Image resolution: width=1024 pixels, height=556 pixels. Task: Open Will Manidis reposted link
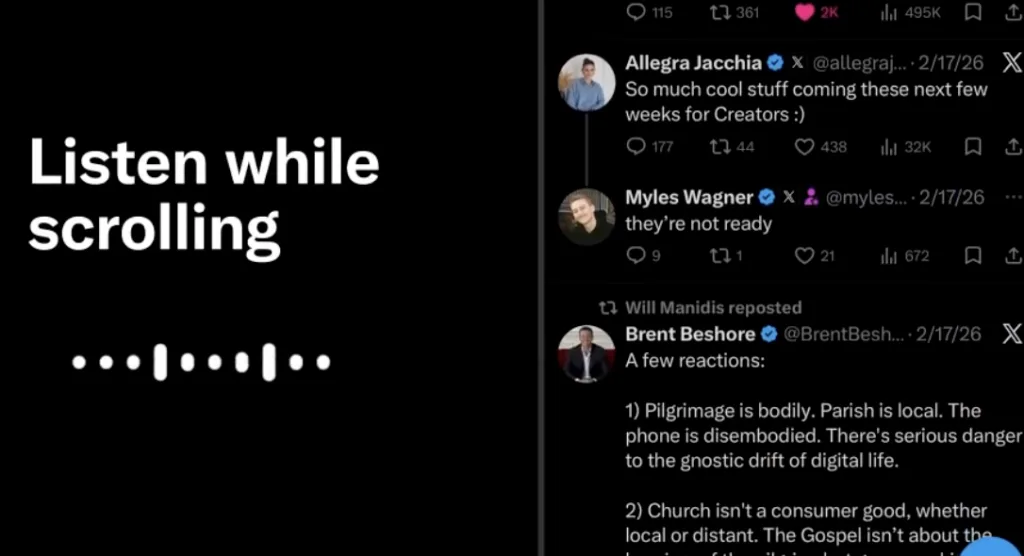point(713,308)
